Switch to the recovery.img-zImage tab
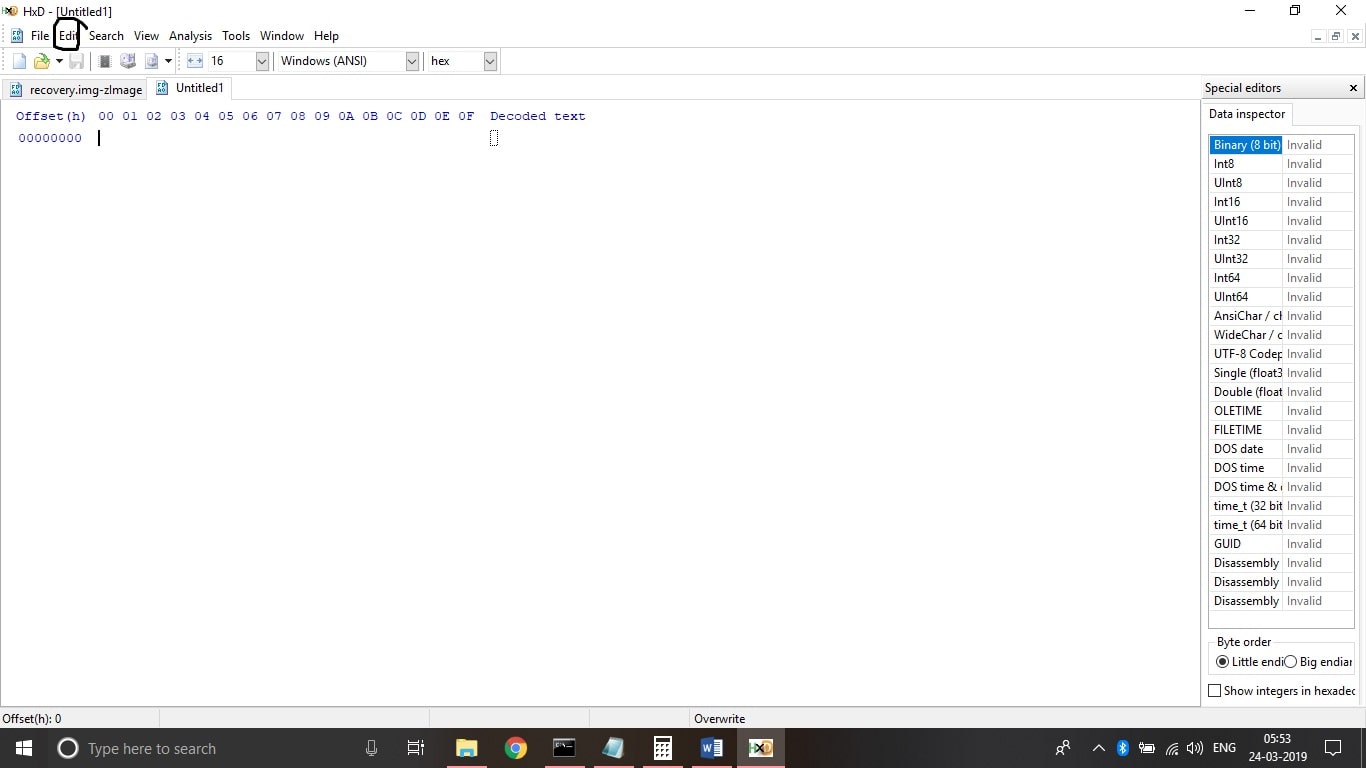 [77, 89]
